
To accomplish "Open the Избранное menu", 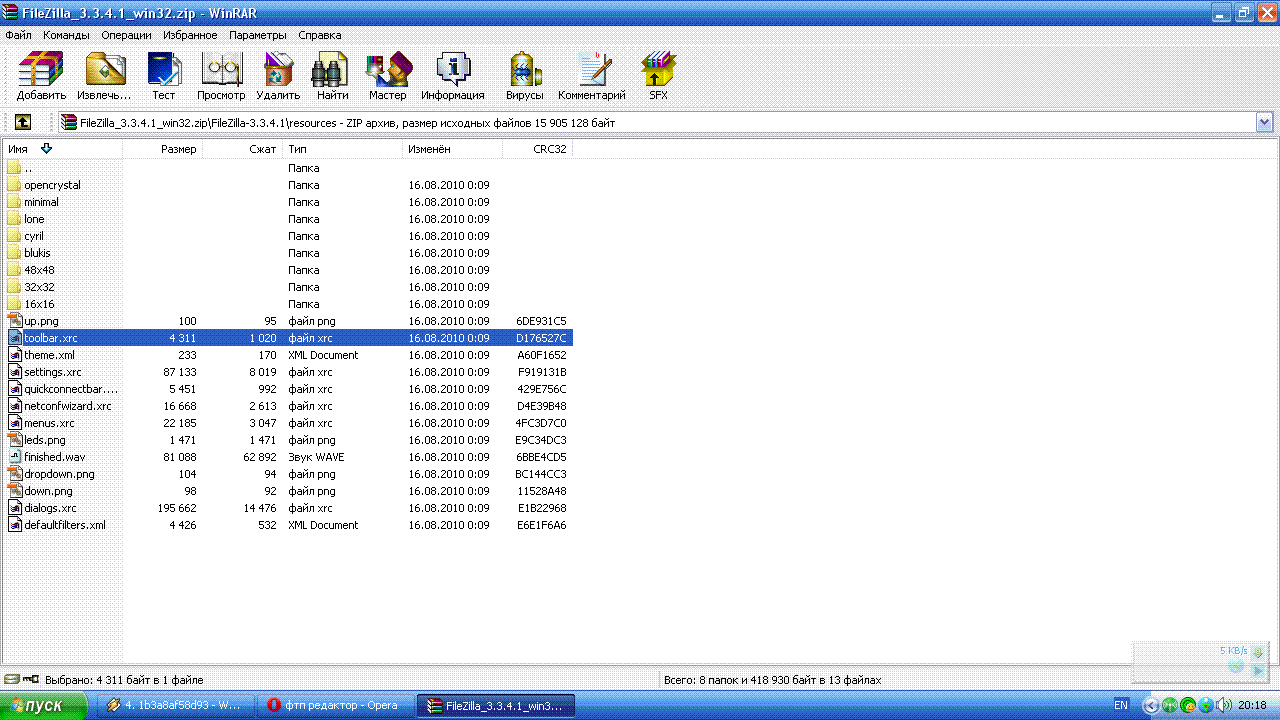I will click(x=190, y=35).
